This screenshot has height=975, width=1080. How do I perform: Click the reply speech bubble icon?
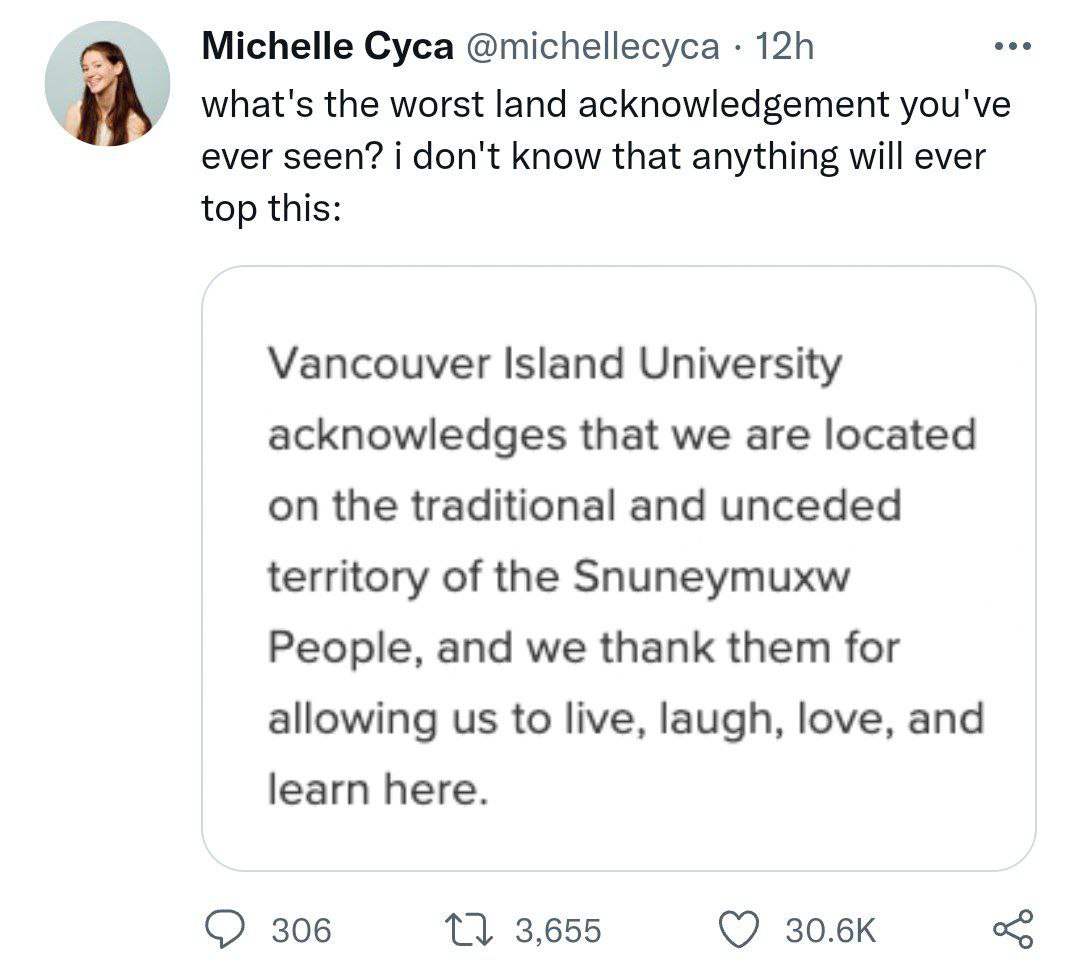(x=225, y=930)
